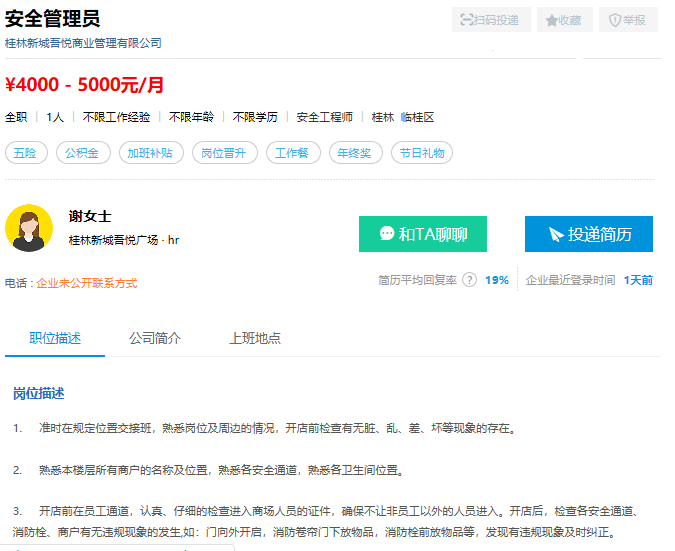Click the 简历平均回复率 label

pyautogui.click(x=418, y=280)
